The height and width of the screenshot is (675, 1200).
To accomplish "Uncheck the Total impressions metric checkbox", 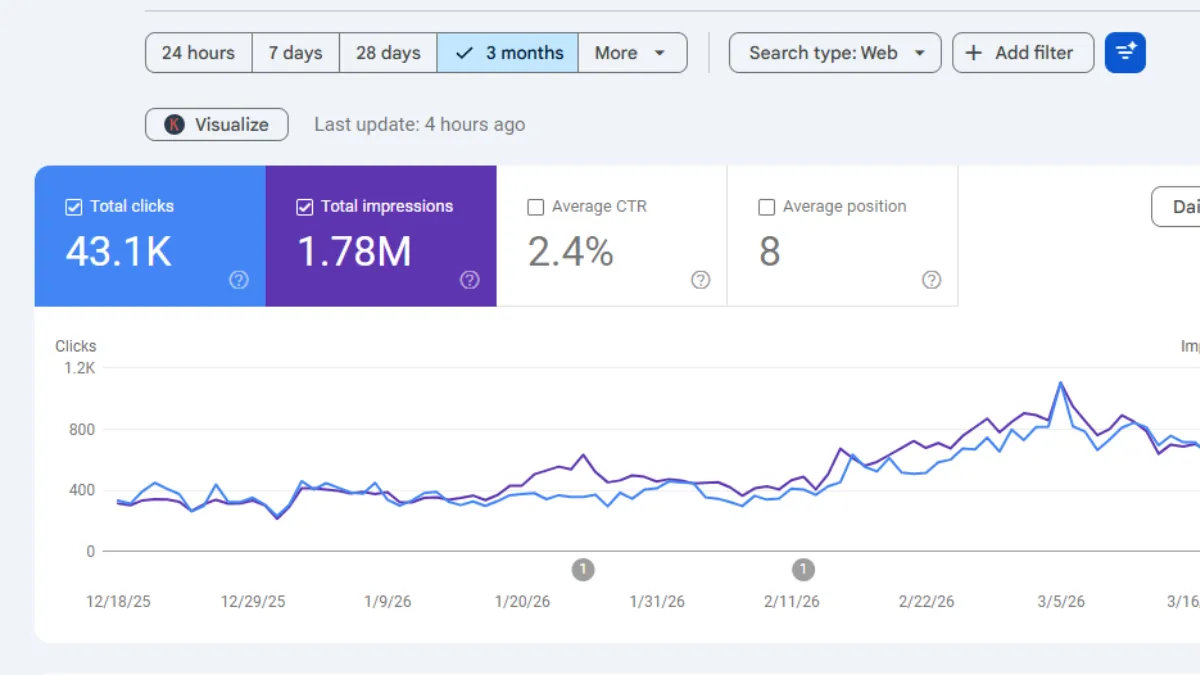I will click(305, 206).
